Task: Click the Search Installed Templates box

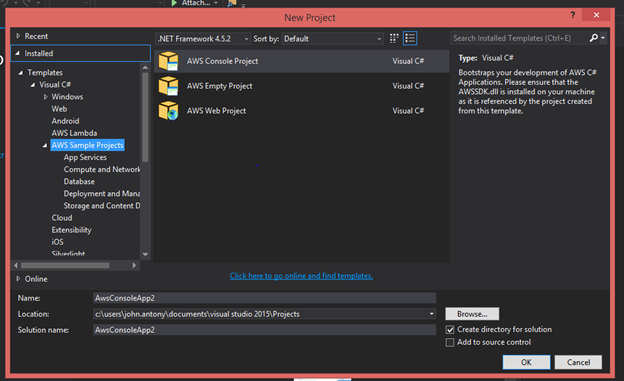Action: click(x=519, y=38)
